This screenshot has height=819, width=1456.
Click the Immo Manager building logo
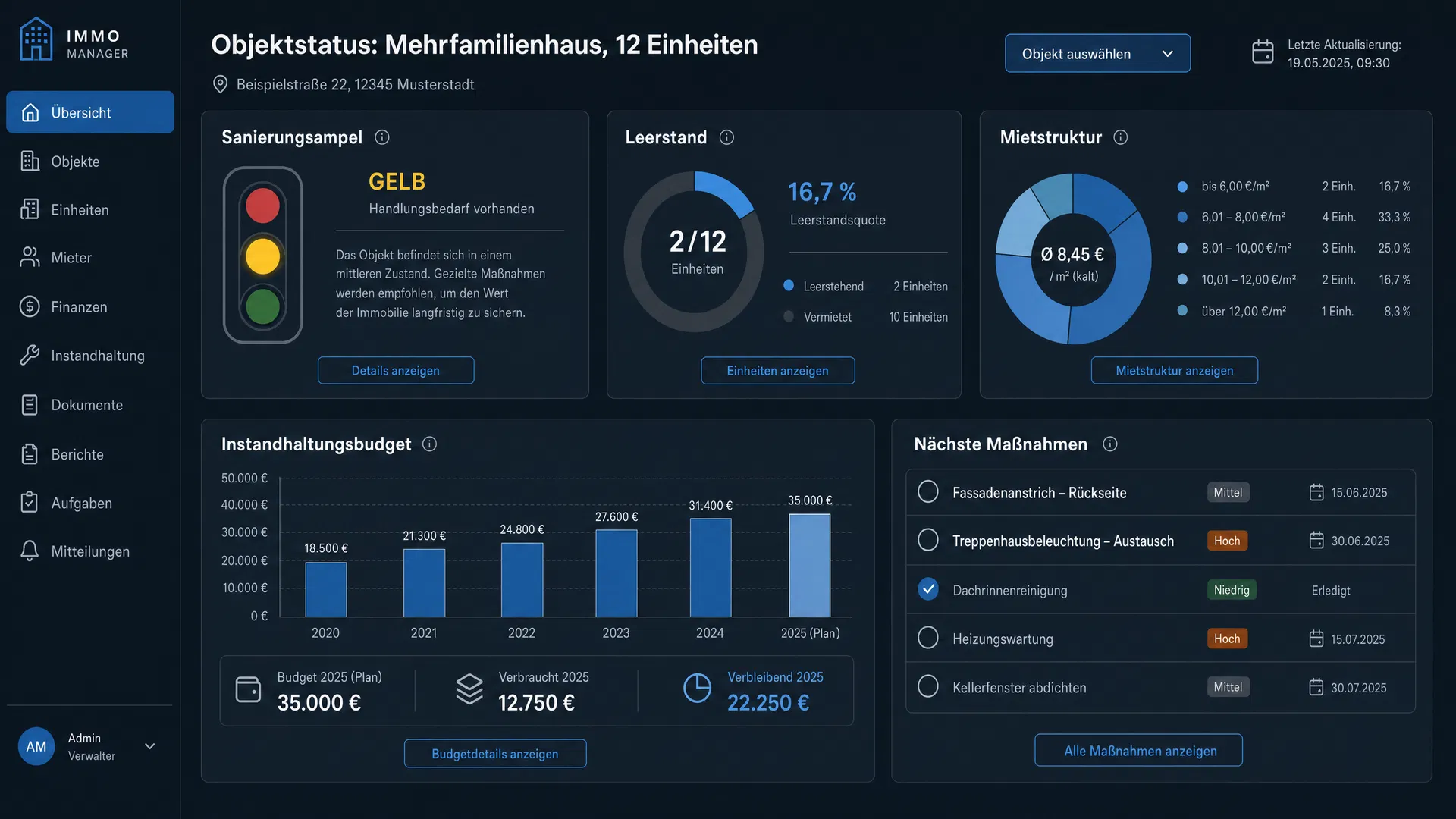point(36,39)
